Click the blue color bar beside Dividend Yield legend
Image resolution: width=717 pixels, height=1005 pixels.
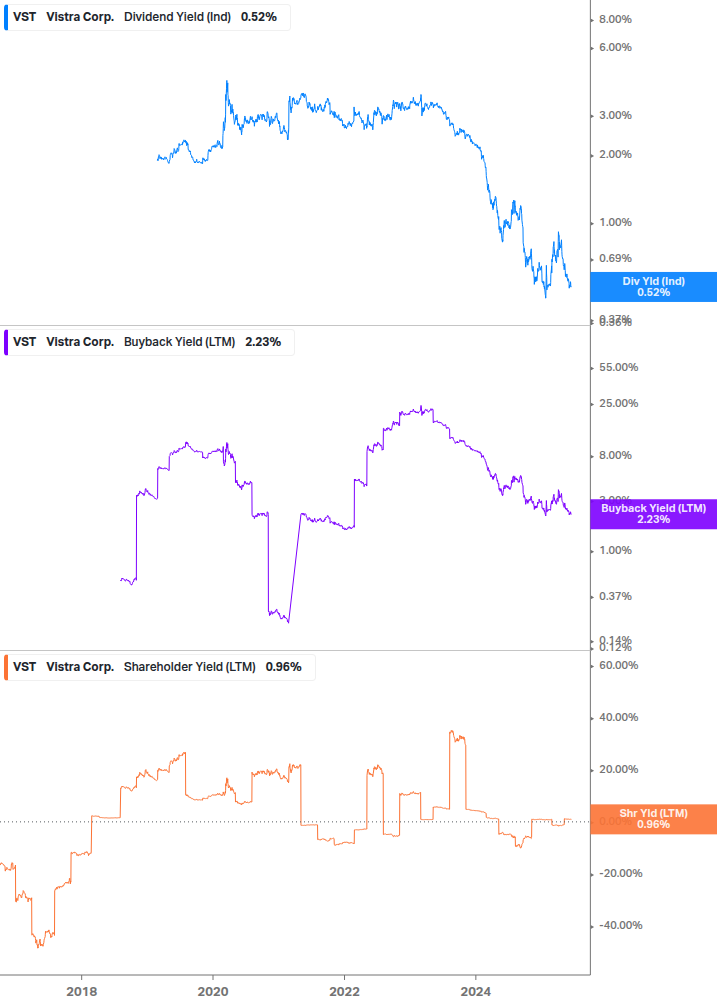click(6, 17)
